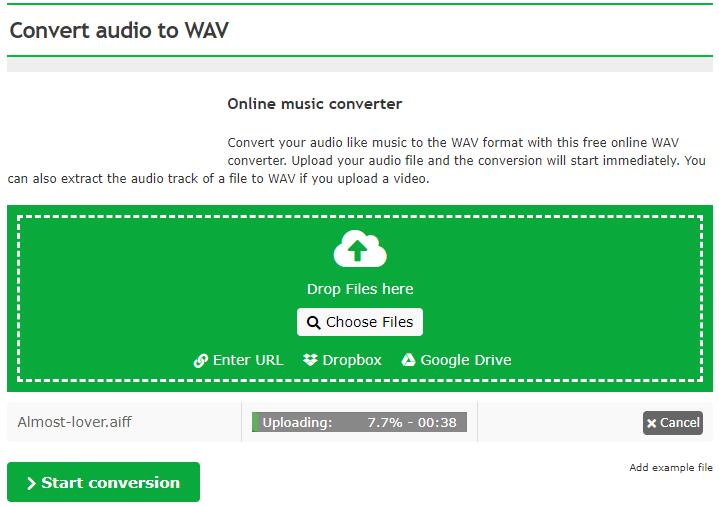Click the Start conversion button

click(x=104, y=482)
